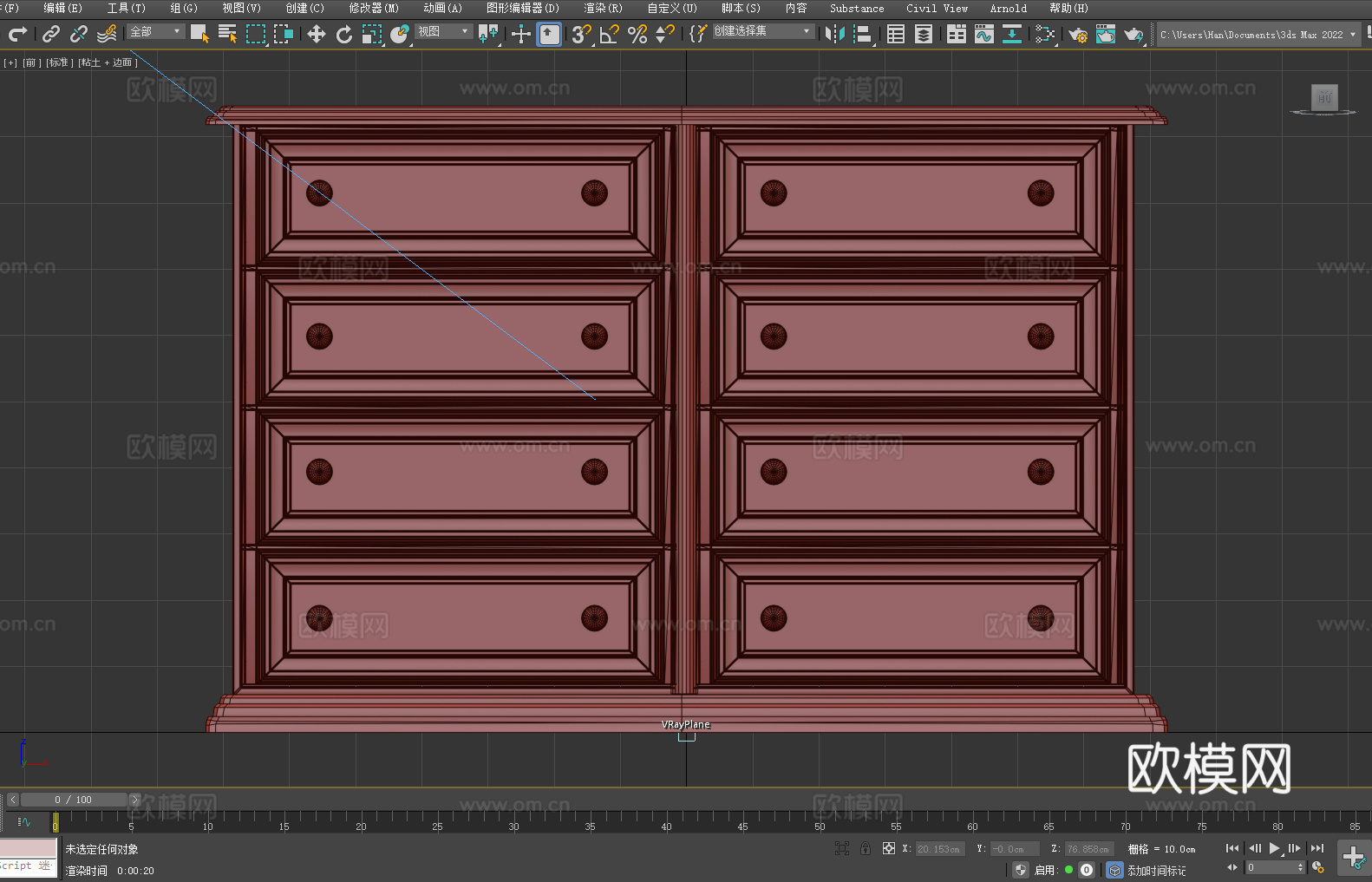Toggle Absolute/Offset transform mode icon
The image size is (1372, 882).
point(889,848)
